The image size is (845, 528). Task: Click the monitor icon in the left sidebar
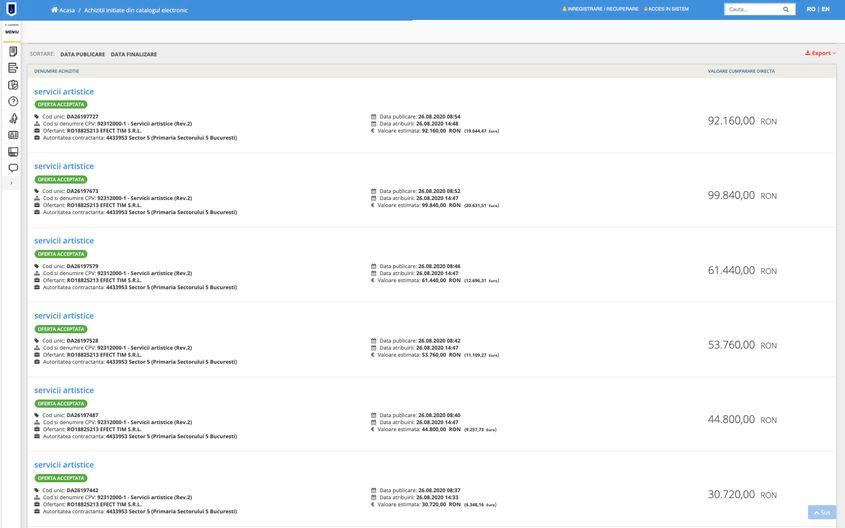(13, 151)
